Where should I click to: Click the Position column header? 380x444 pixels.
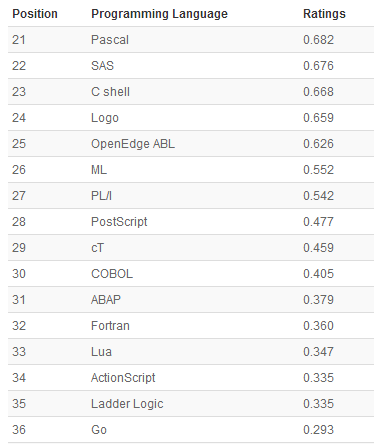(35, 14)
